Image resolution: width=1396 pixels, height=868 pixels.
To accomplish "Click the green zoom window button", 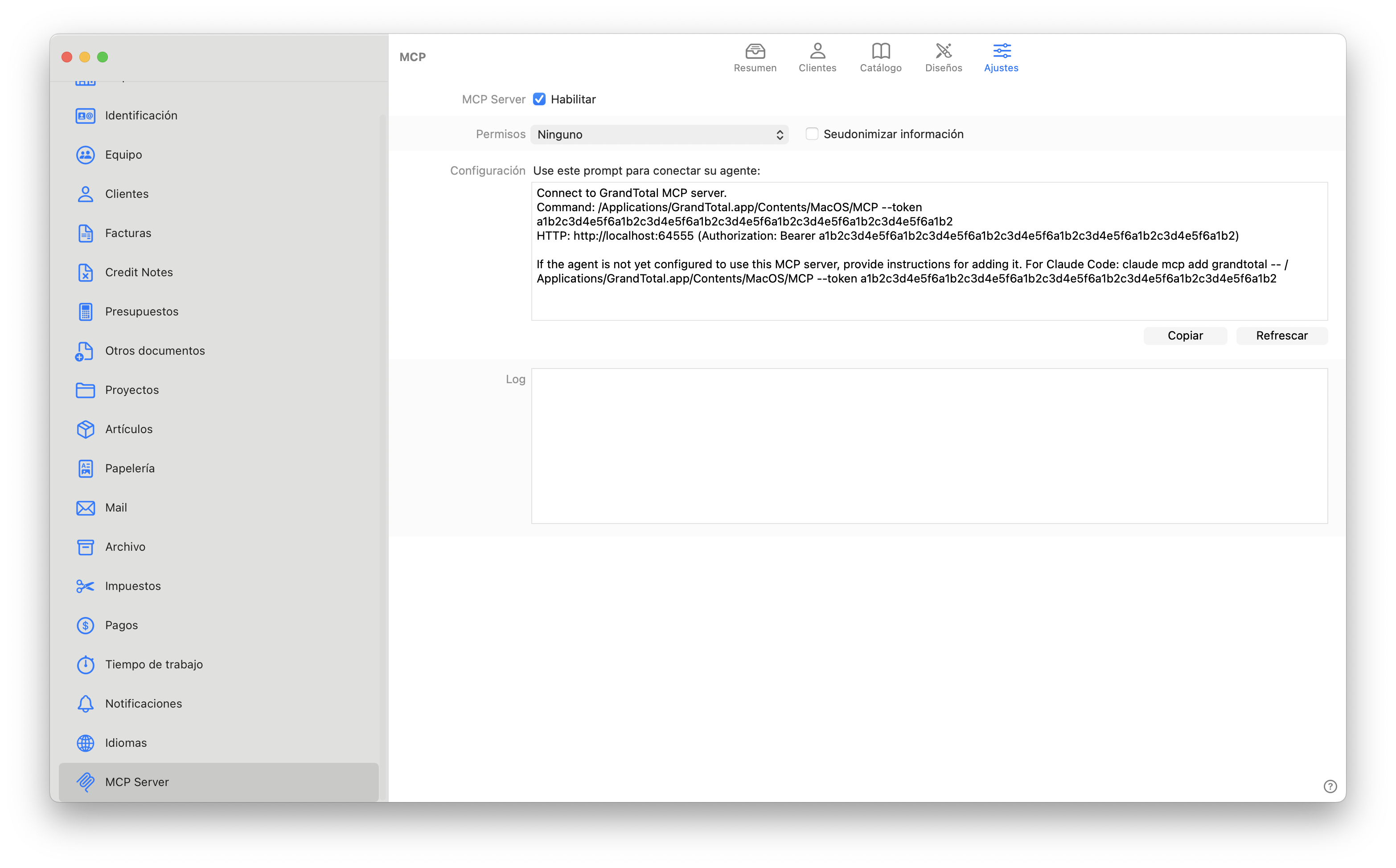I will [103, 57].
